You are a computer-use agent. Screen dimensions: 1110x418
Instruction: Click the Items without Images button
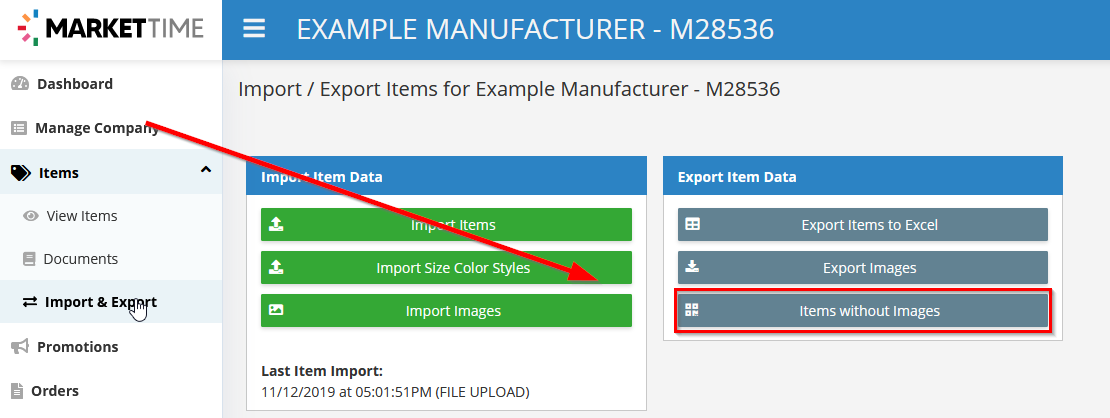[x=862, y=310]
